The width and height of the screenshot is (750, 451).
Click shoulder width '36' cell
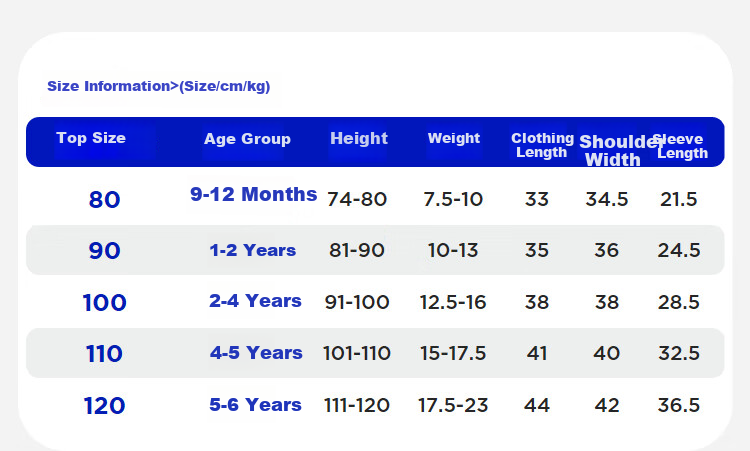click(607, 250)
